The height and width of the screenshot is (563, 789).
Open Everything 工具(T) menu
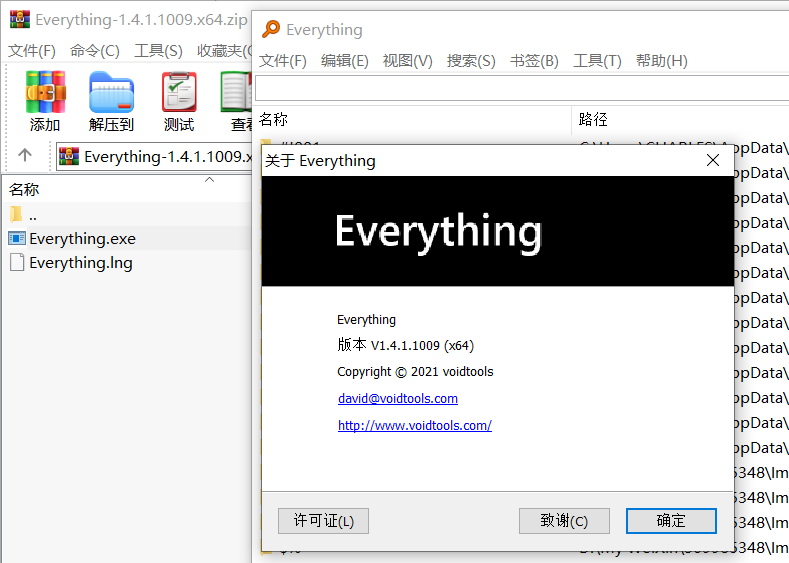pyautogui.click(x=597, y=61)
